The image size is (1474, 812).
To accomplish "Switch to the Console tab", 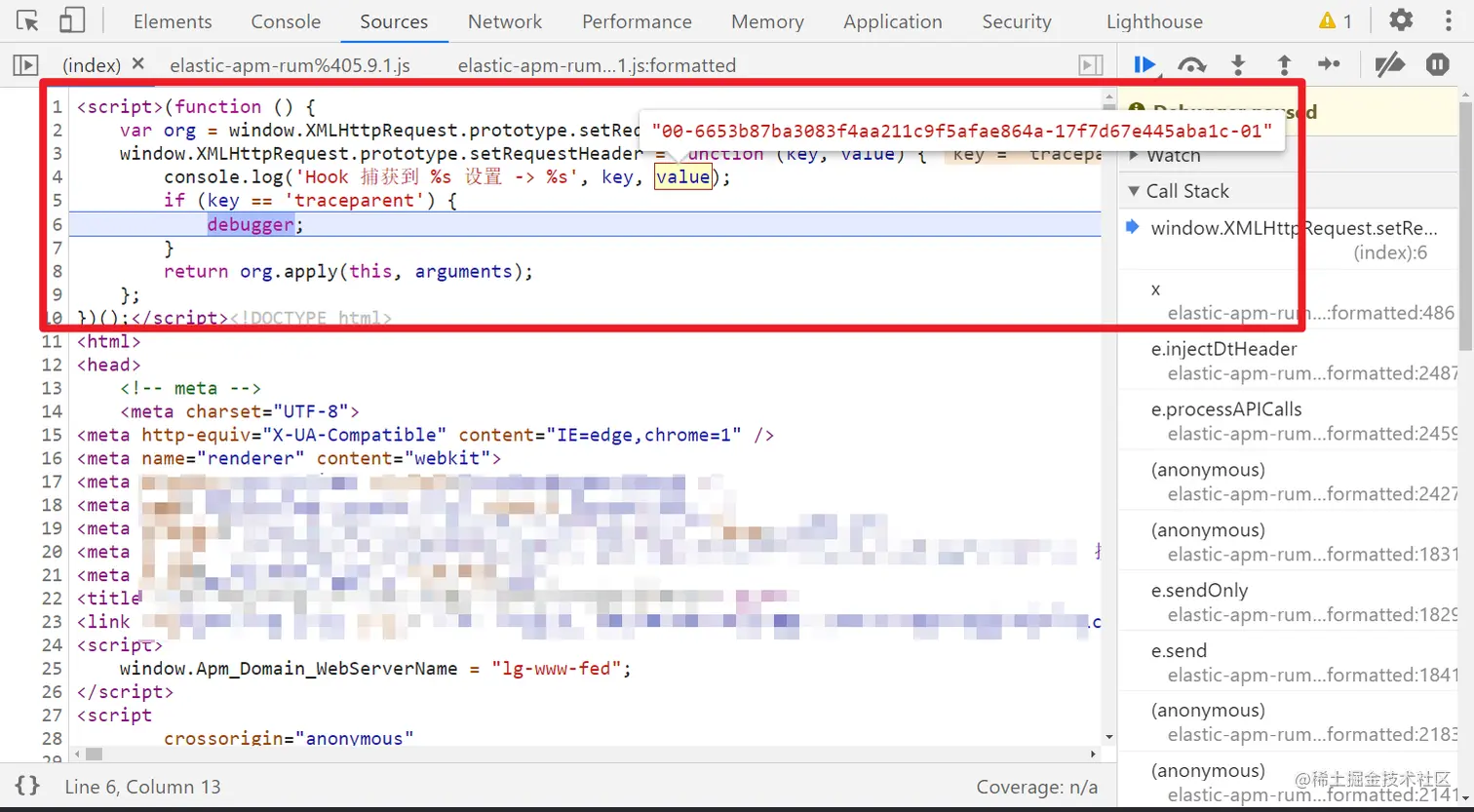I will (x=286, y=21).
